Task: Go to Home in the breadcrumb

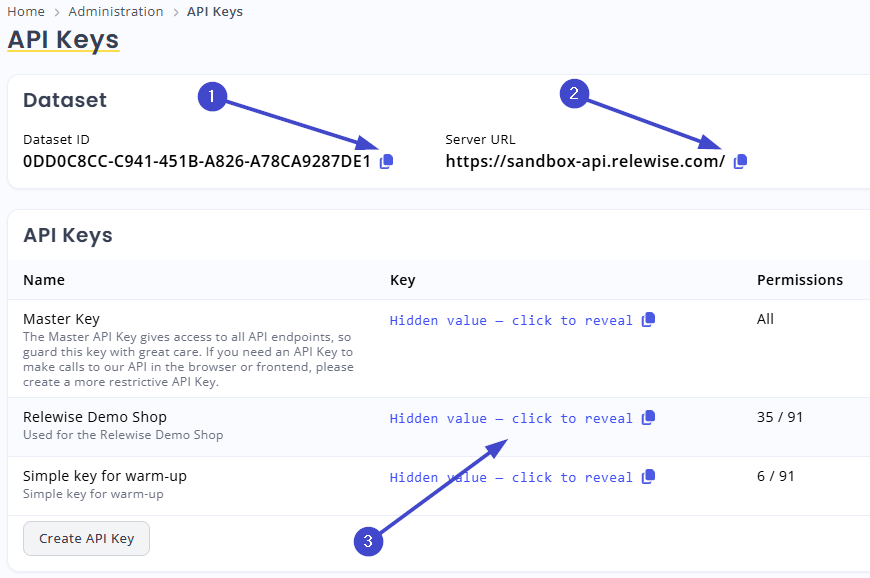Action: 26,12
